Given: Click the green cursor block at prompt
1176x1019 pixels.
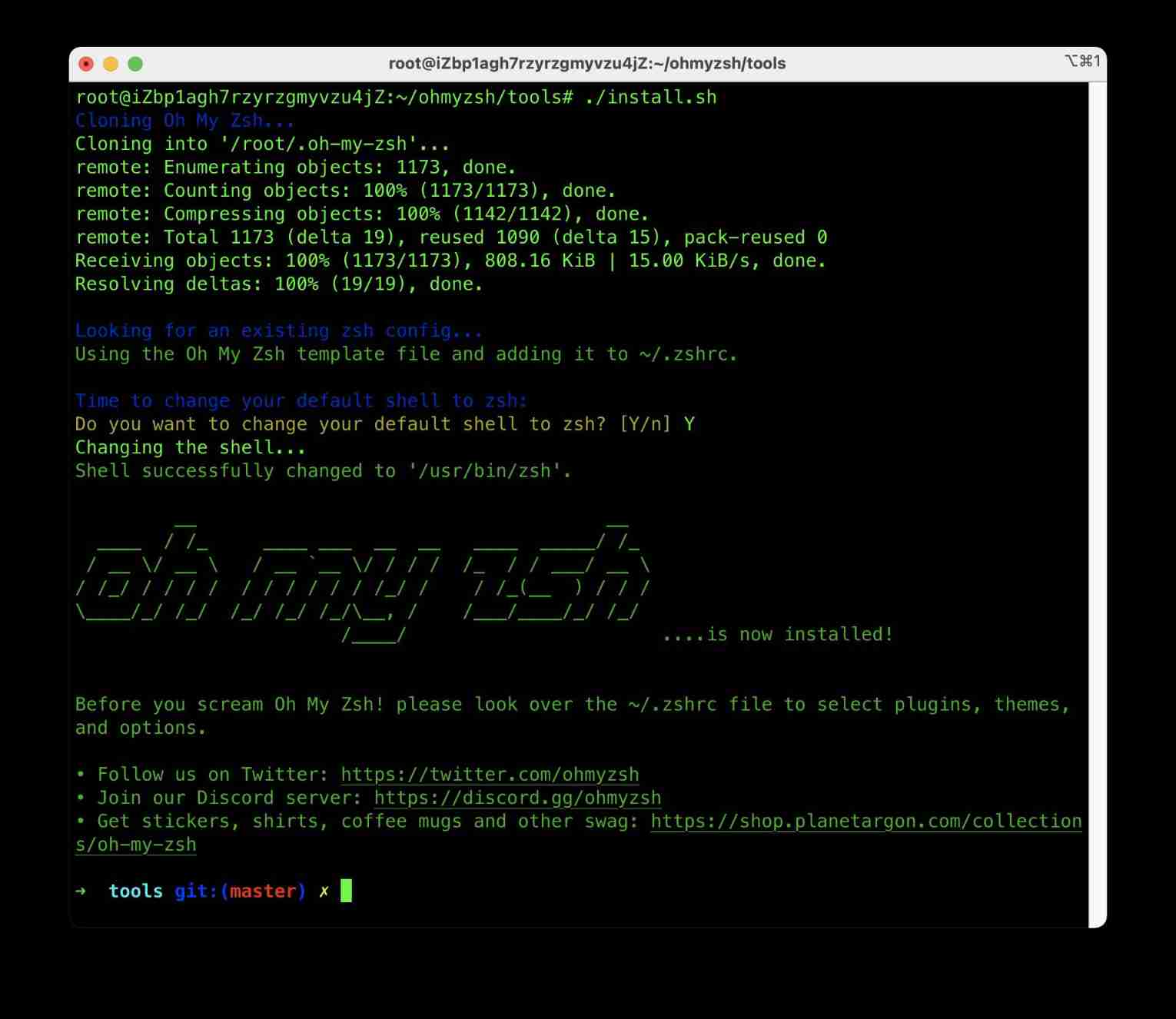Looking at the screenshot, I should click(x=346, y=891).
